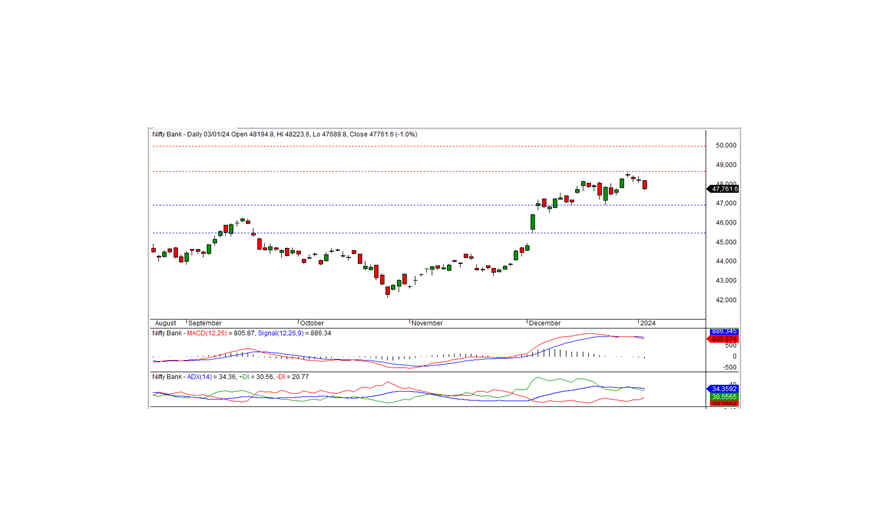This screenshot has height=527, width=882.
Task: Click the latest red candlestick on the chart
Action: point(645,184)
